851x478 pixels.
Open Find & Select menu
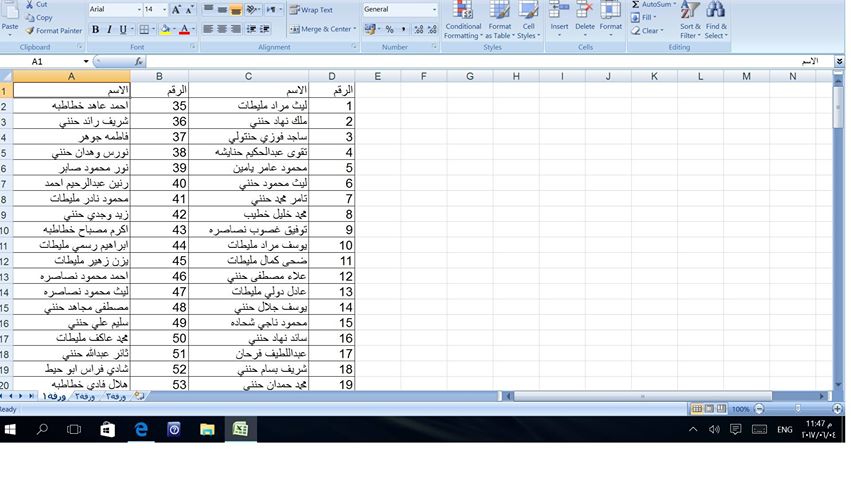pos(716,22)
